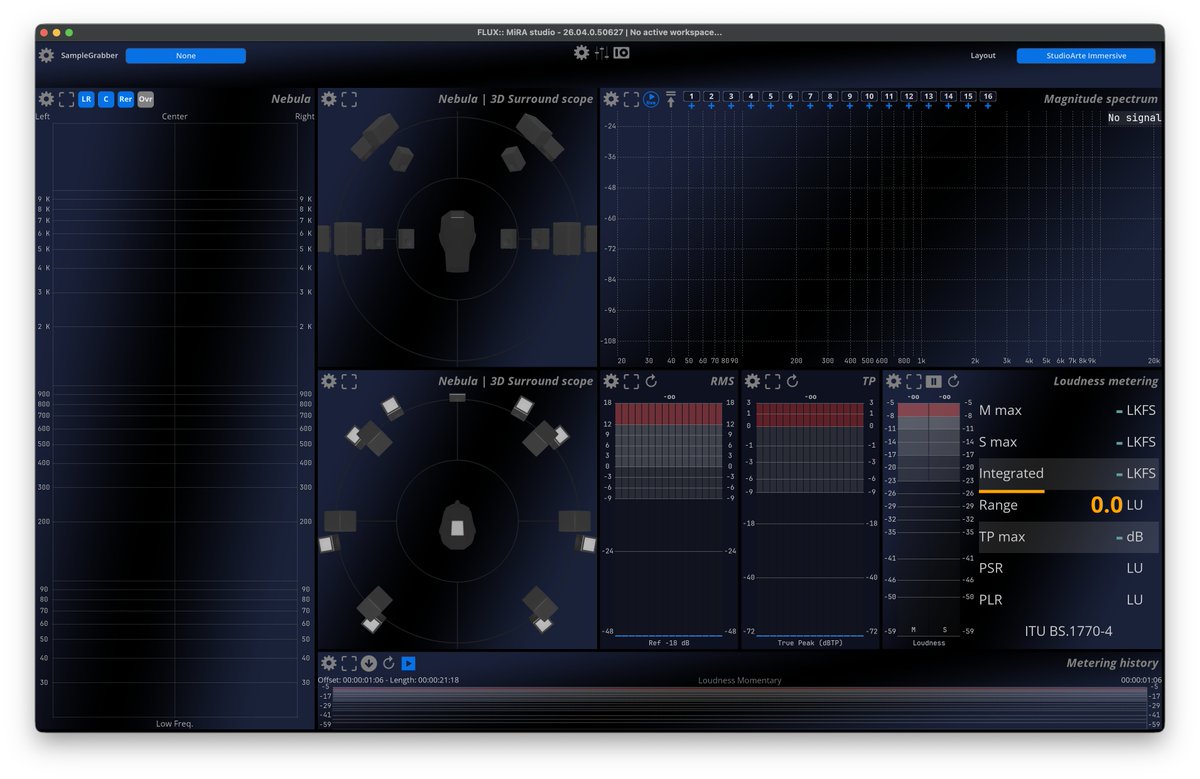Maximize the lower 3D Surround scope panel

tap(349, 381)
